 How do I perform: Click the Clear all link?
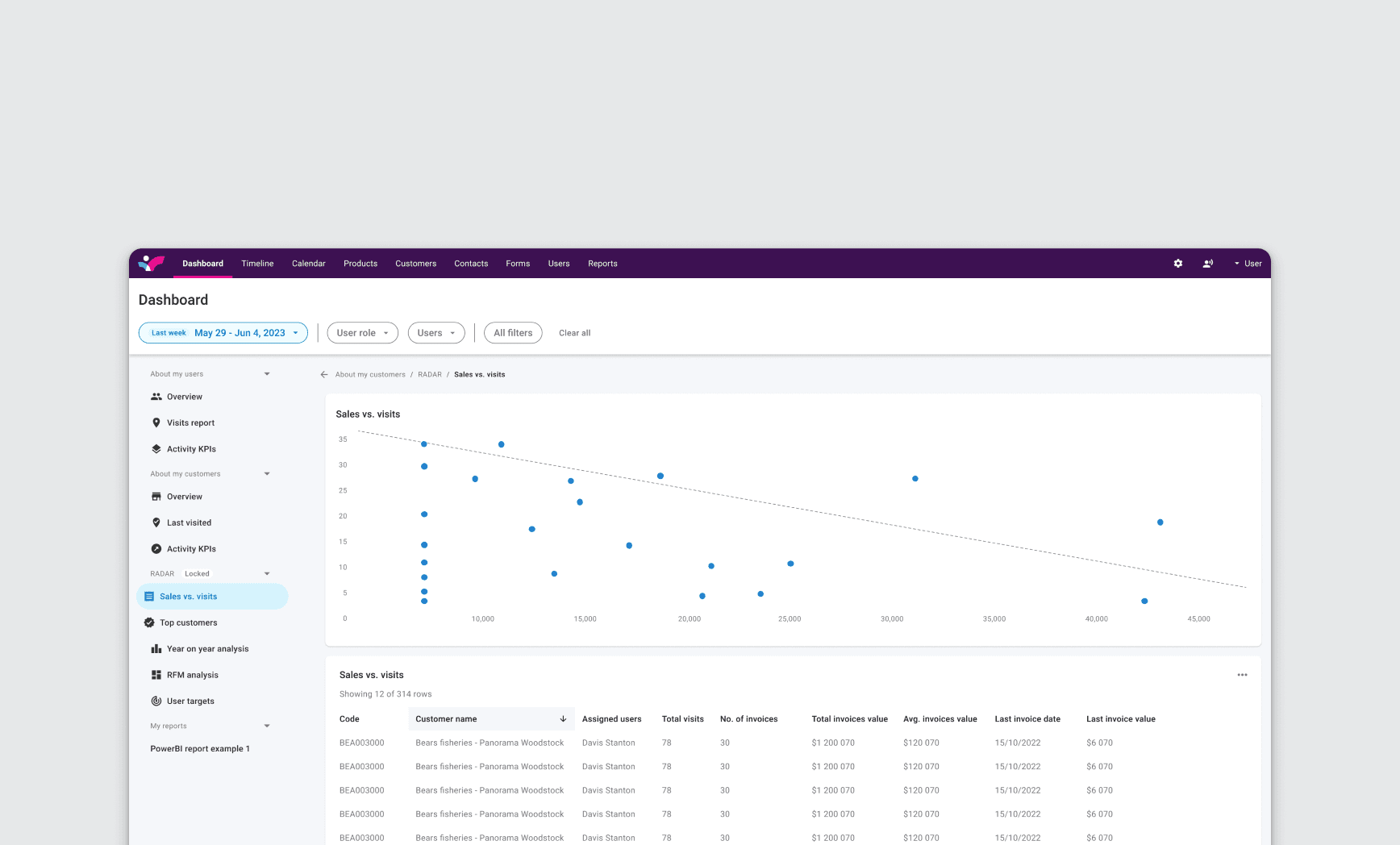click(x=574, y=333)
